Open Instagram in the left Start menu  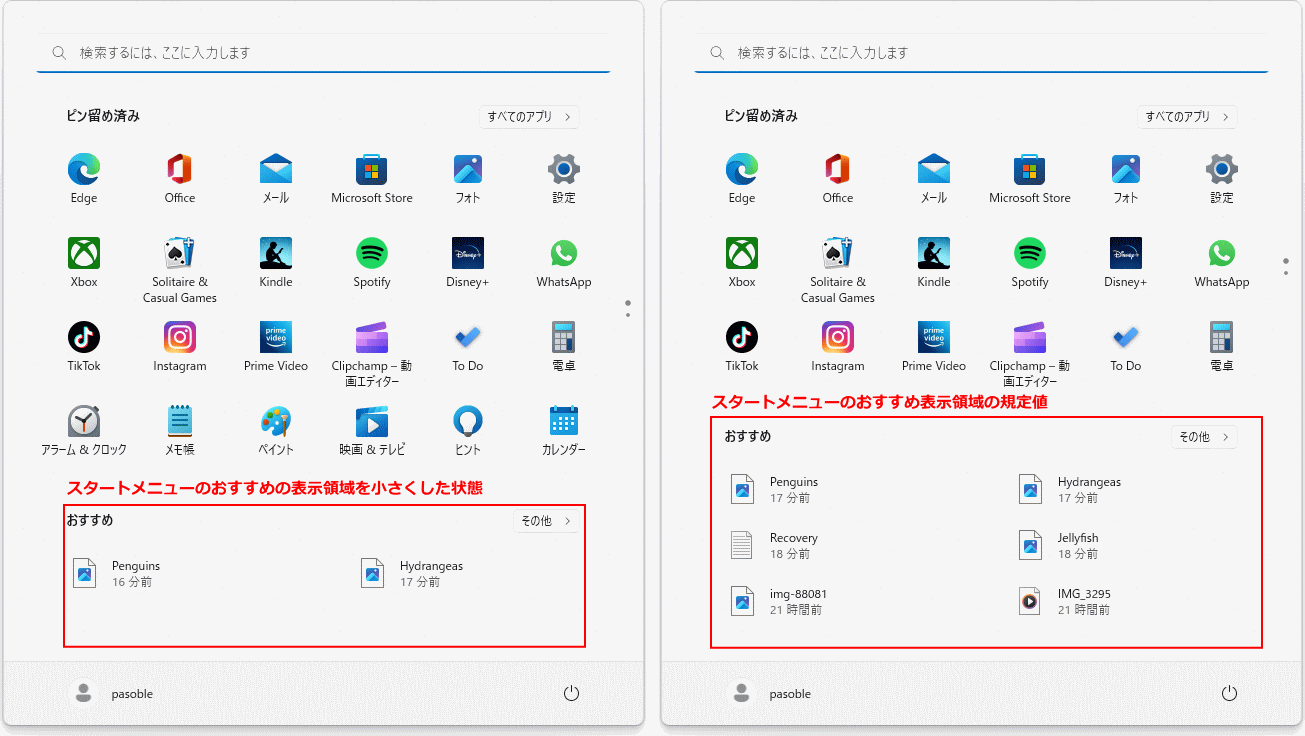tap(180, 347)
